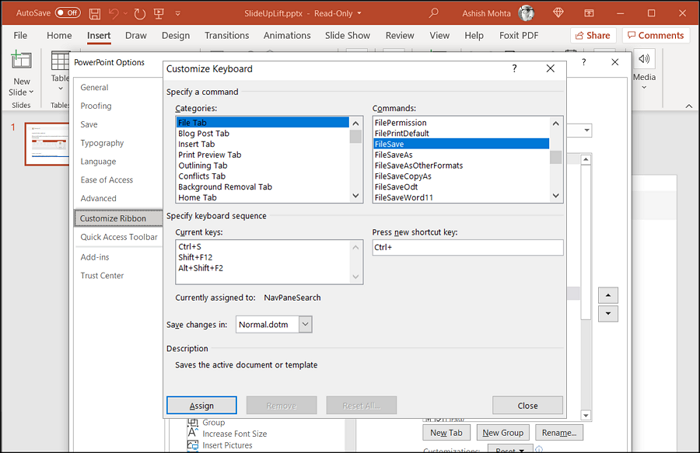
Task: Click Move Down arrow button
Action: (608, 314)
